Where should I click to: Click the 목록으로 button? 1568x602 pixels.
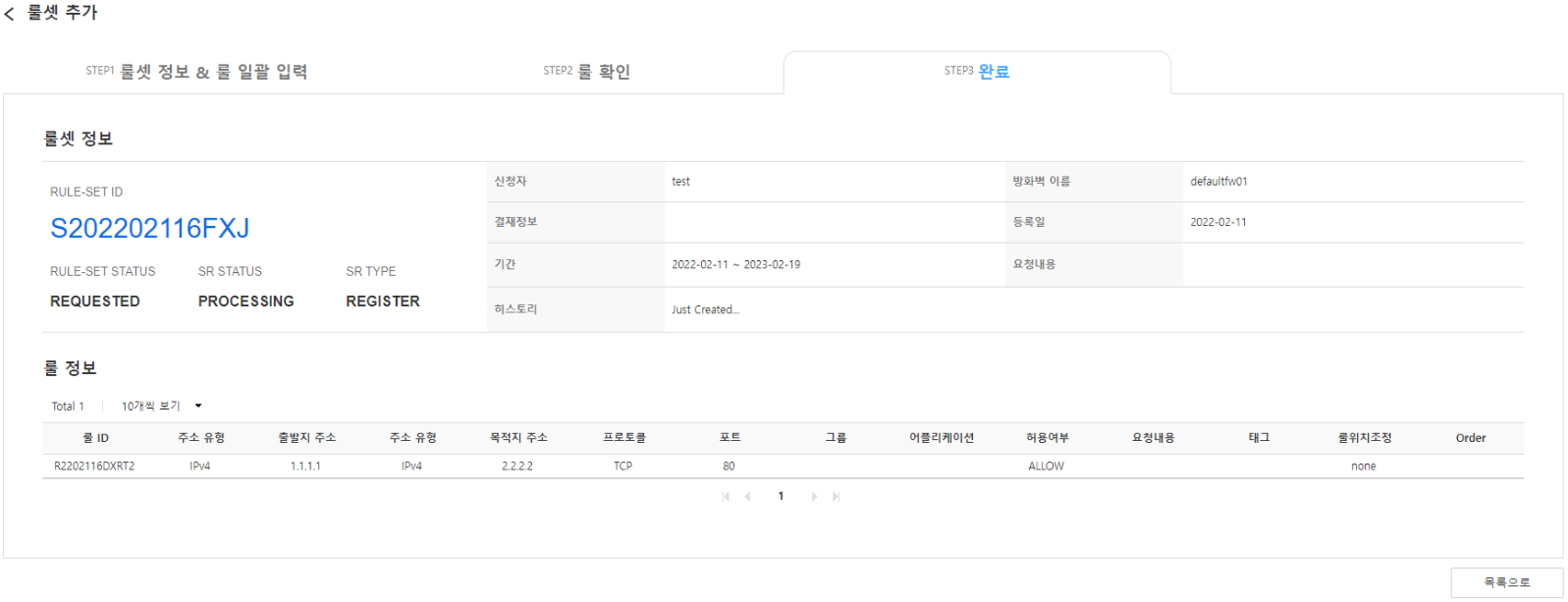(x=1506, y=582)
